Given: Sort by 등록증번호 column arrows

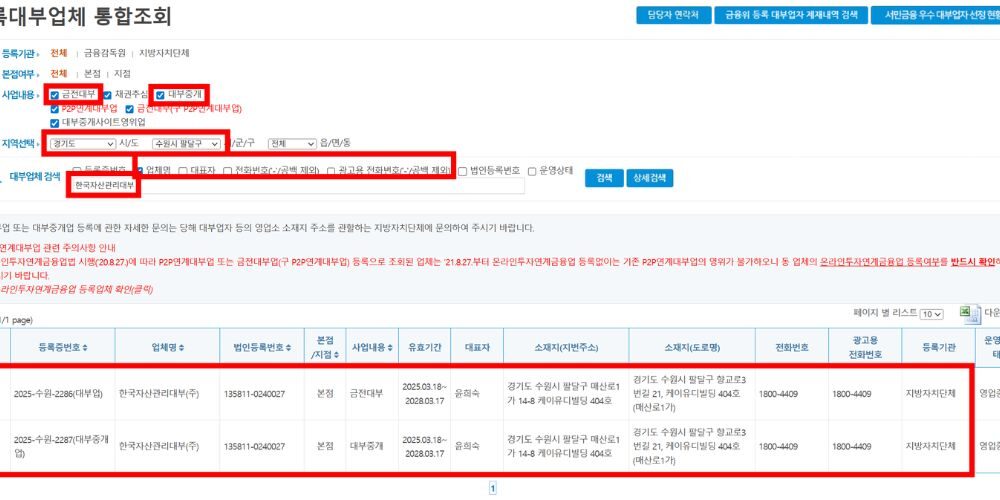Looking at the screenshot, I should (84, 346).
